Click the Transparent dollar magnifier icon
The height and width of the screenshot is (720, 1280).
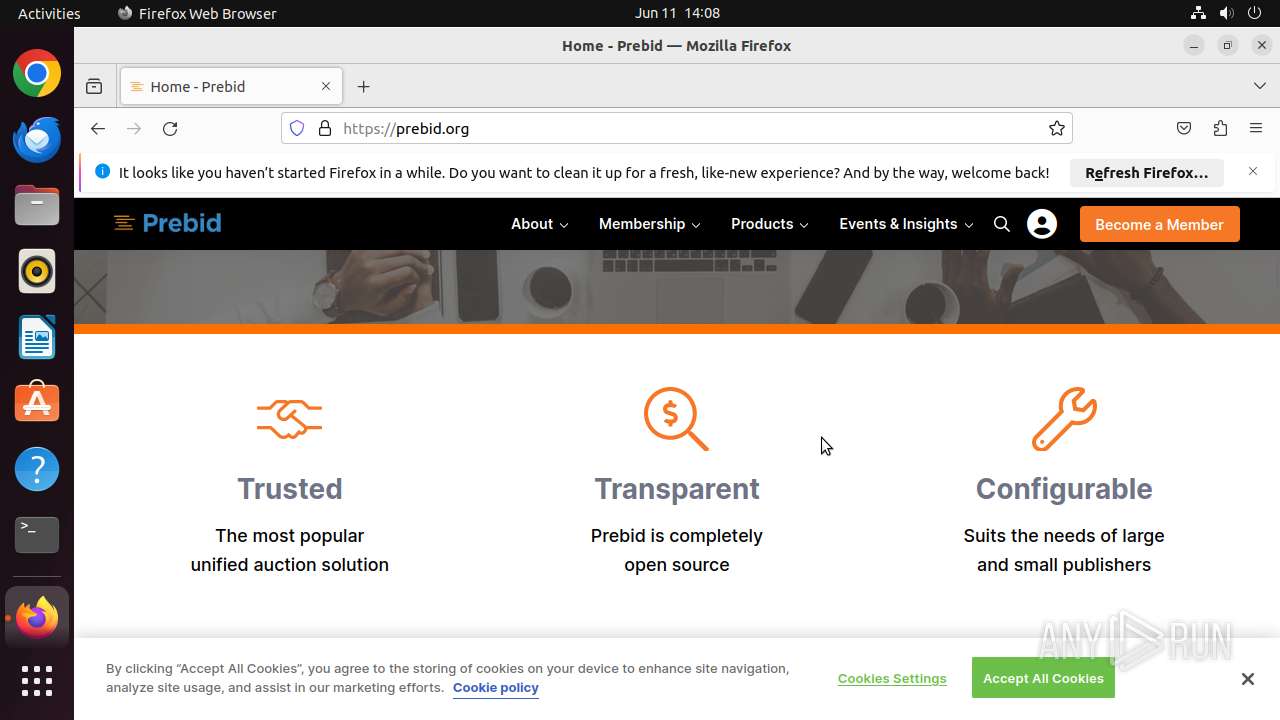pos(676,419)
